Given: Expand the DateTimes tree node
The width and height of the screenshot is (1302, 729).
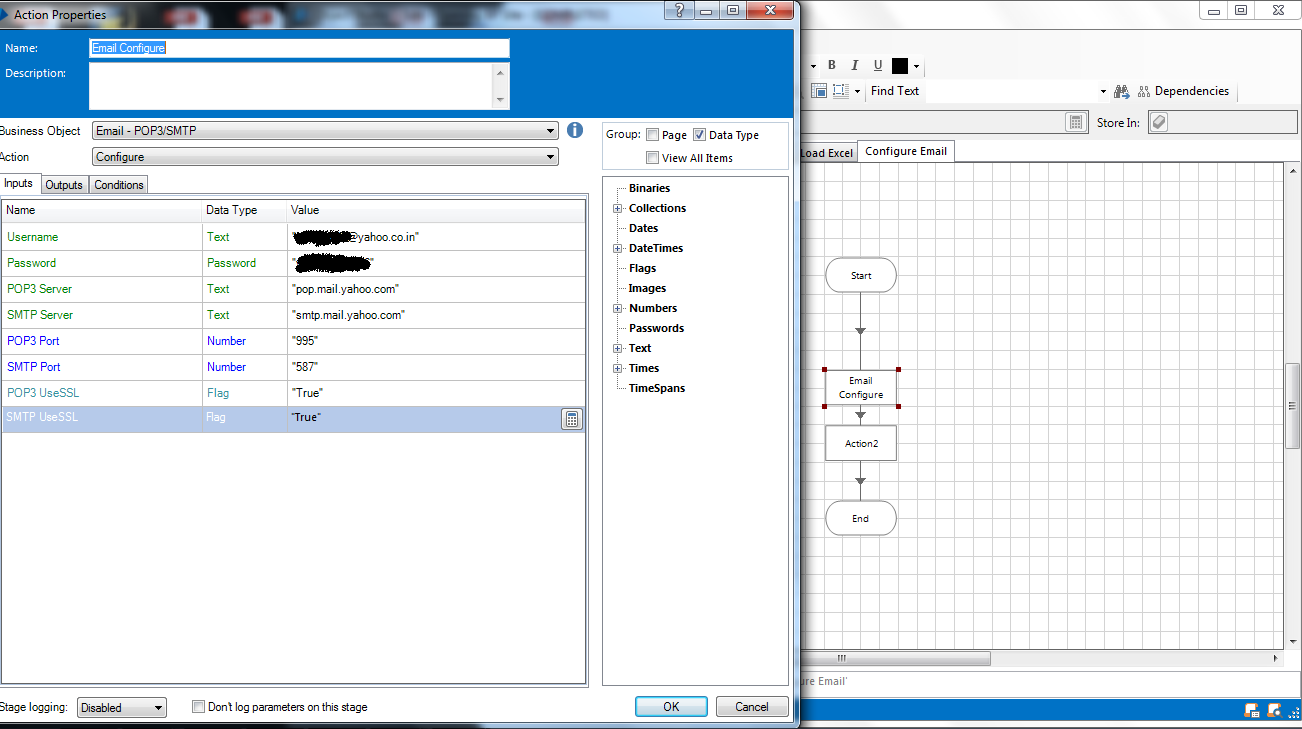Looking at the screenshot, I should click(618, 248).
